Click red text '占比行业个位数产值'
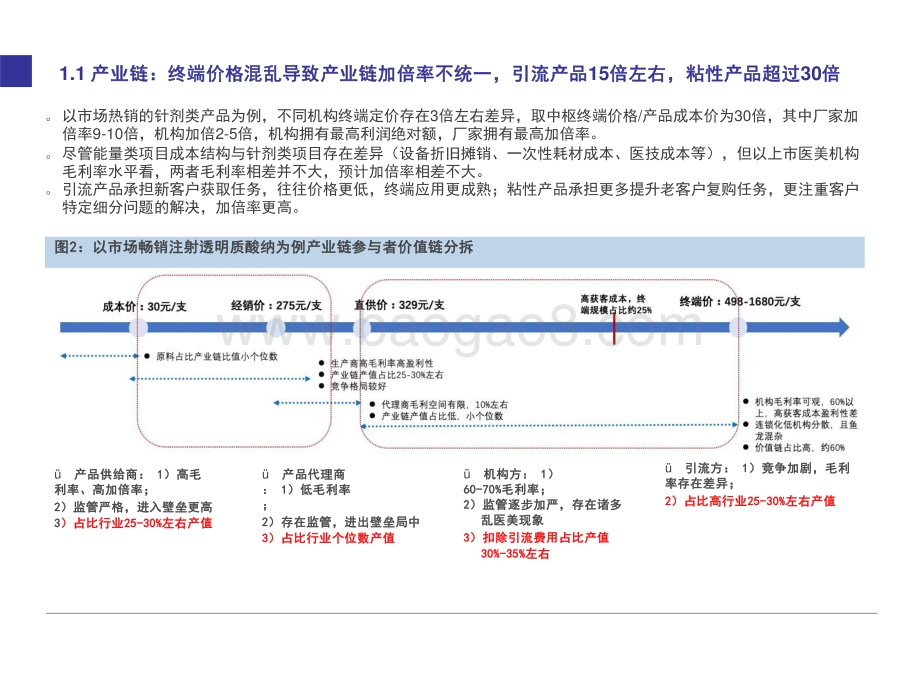The width and height of the screenshot is (920, 690). pyautogui.click(x=338, y=538)
